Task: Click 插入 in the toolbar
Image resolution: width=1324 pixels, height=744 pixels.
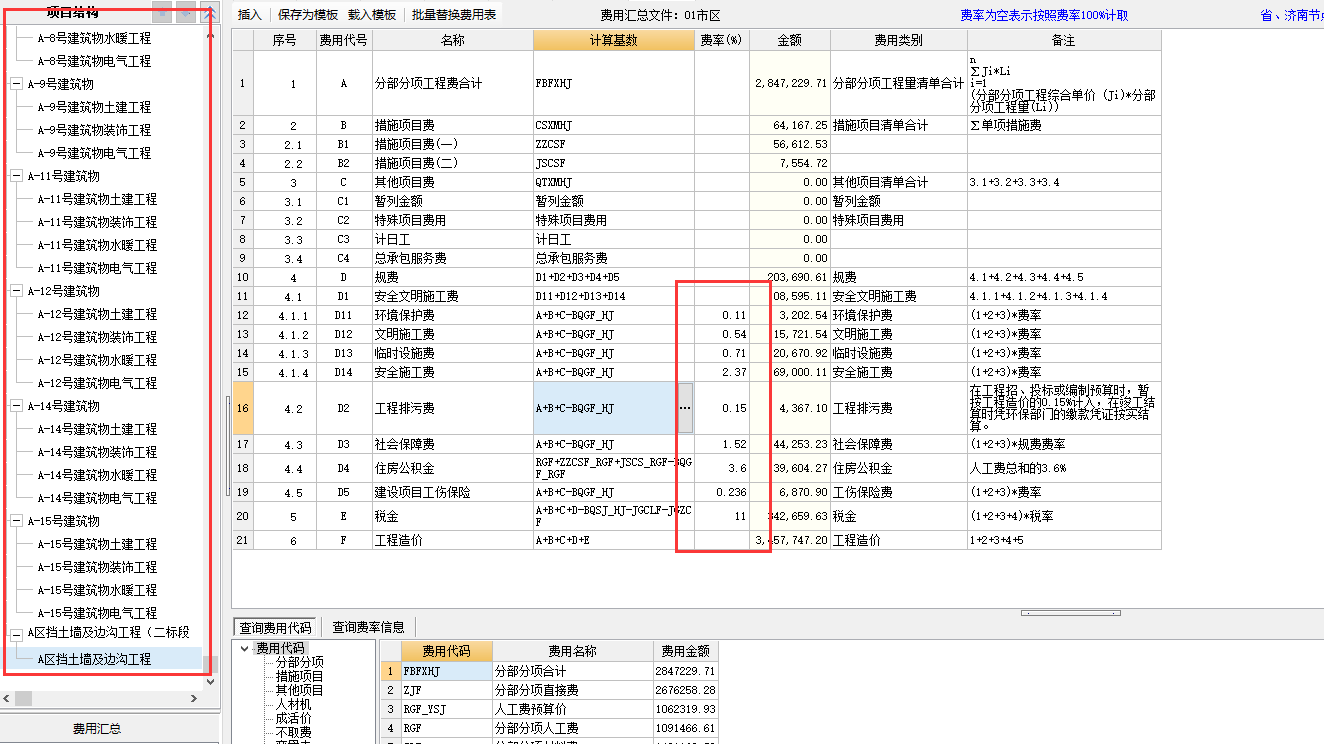Action: coord(250,15)
